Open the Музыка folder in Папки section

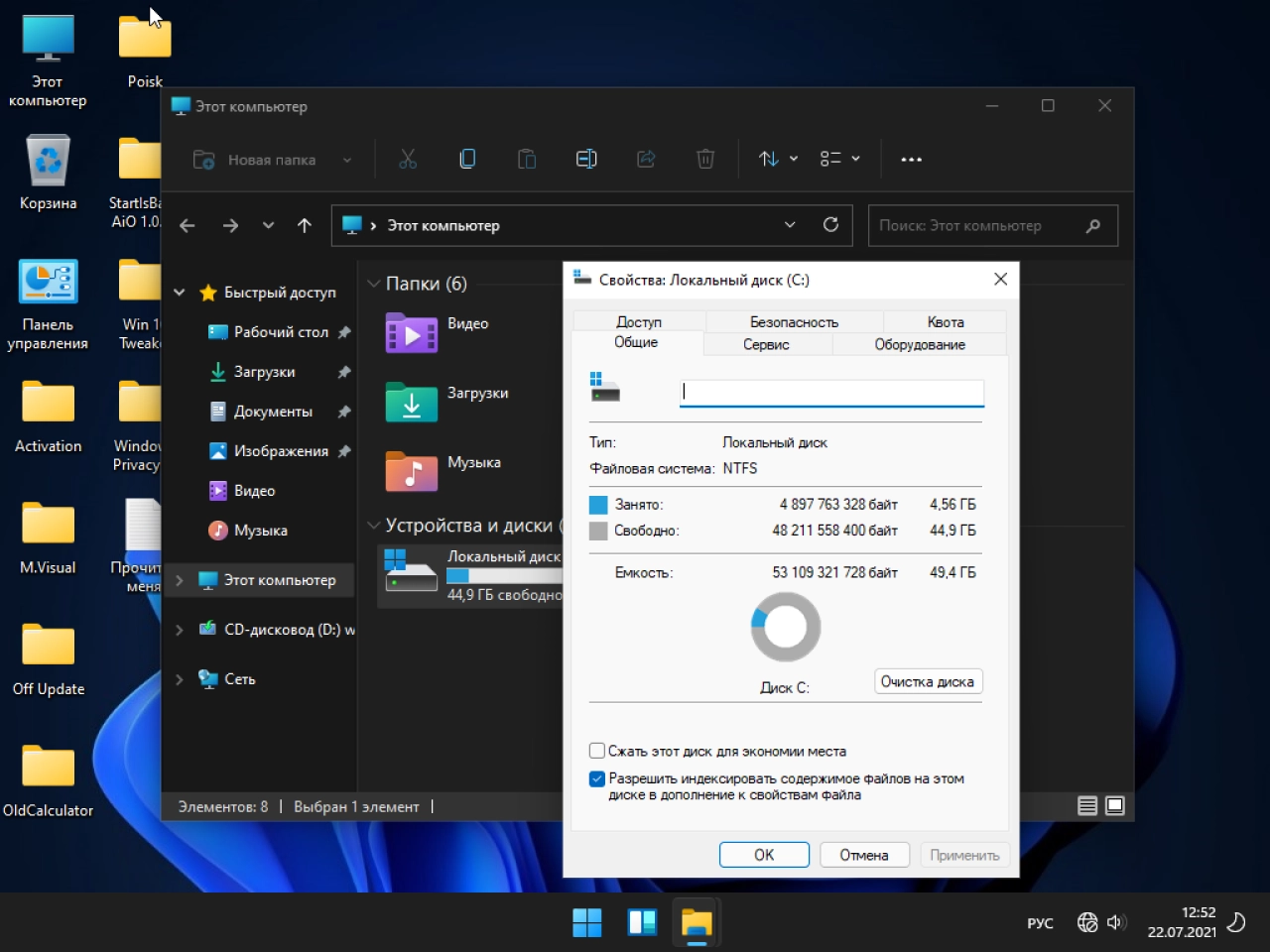coord(443,472)
